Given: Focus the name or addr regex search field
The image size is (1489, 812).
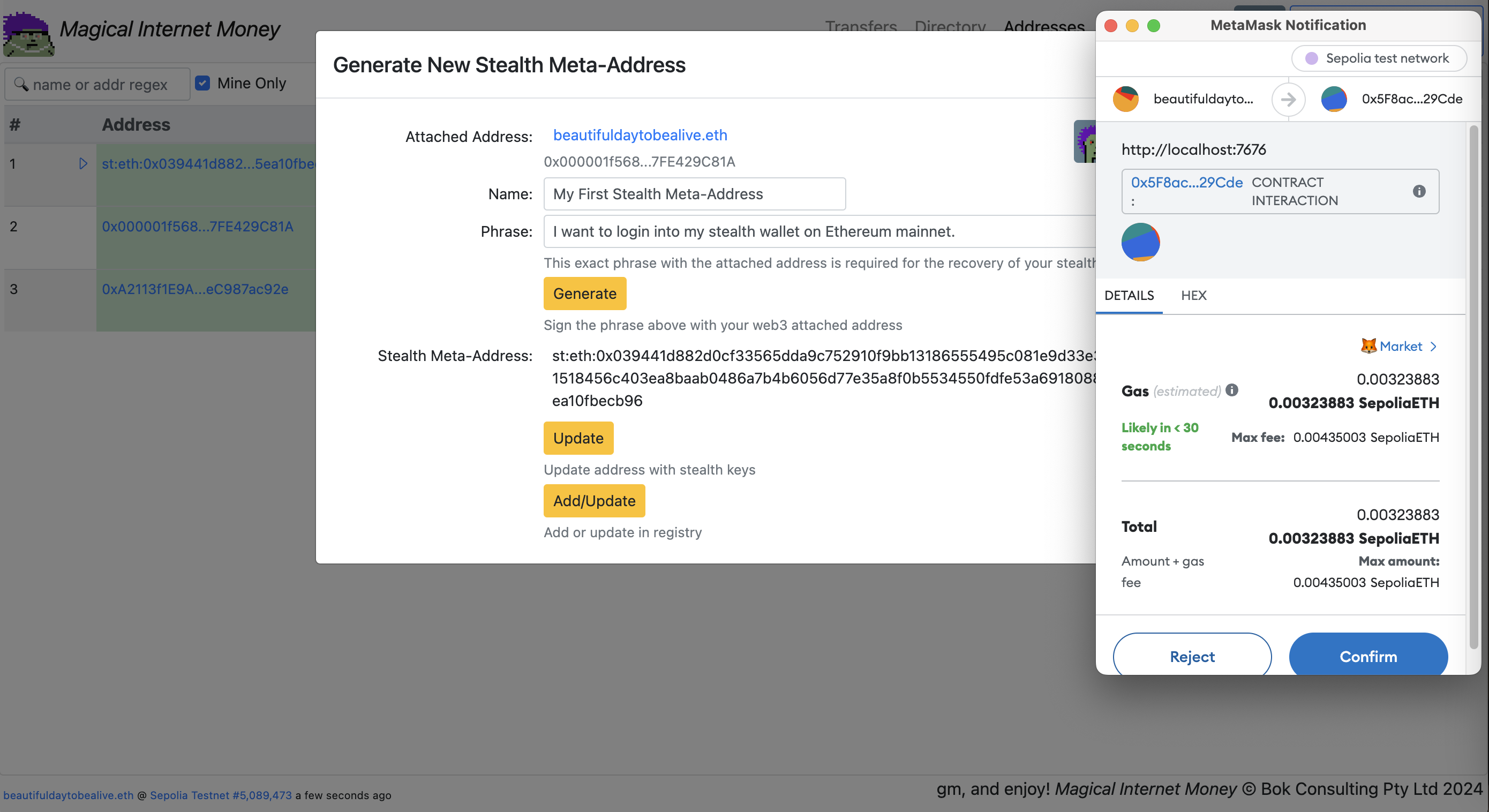Looking at the screenshot, I should [97, 85].
